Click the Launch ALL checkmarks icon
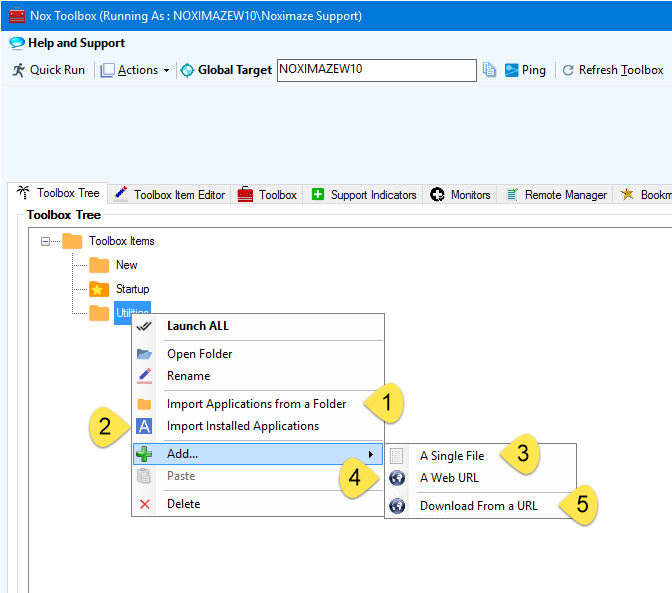Screen dimensions: 672x593 click(144, 326)
